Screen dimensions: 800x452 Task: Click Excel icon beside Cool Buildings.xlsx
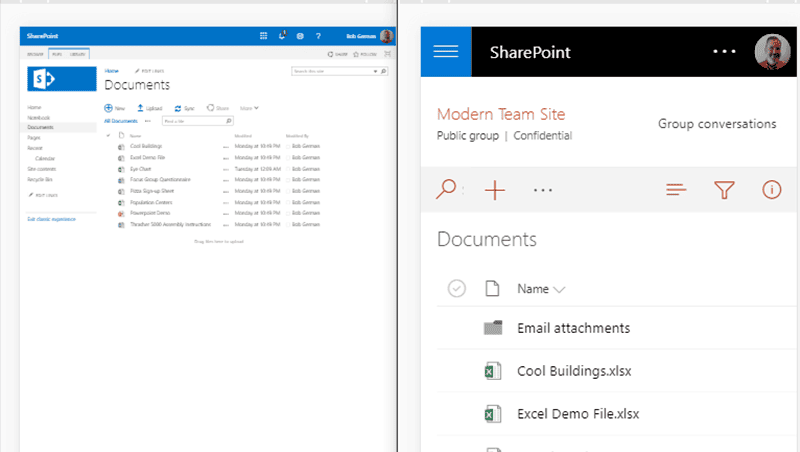click(x=493, y=371)
